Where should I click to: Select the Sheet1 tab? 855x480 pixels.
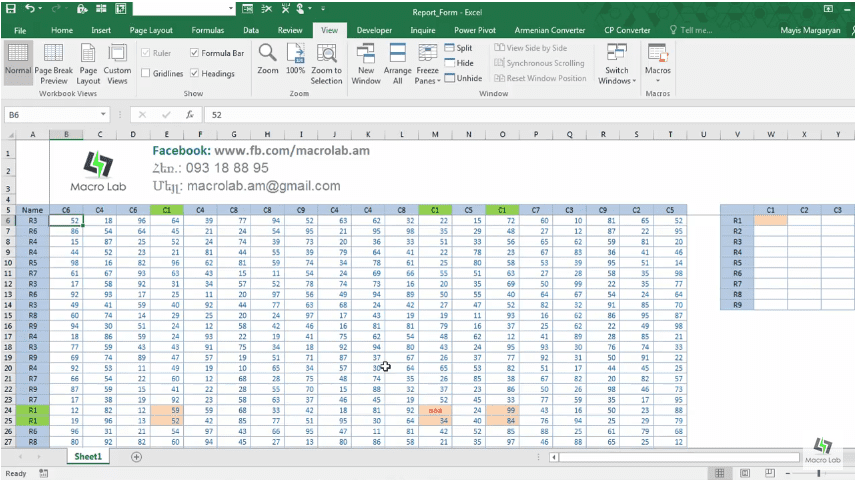(x=88, y=457)
